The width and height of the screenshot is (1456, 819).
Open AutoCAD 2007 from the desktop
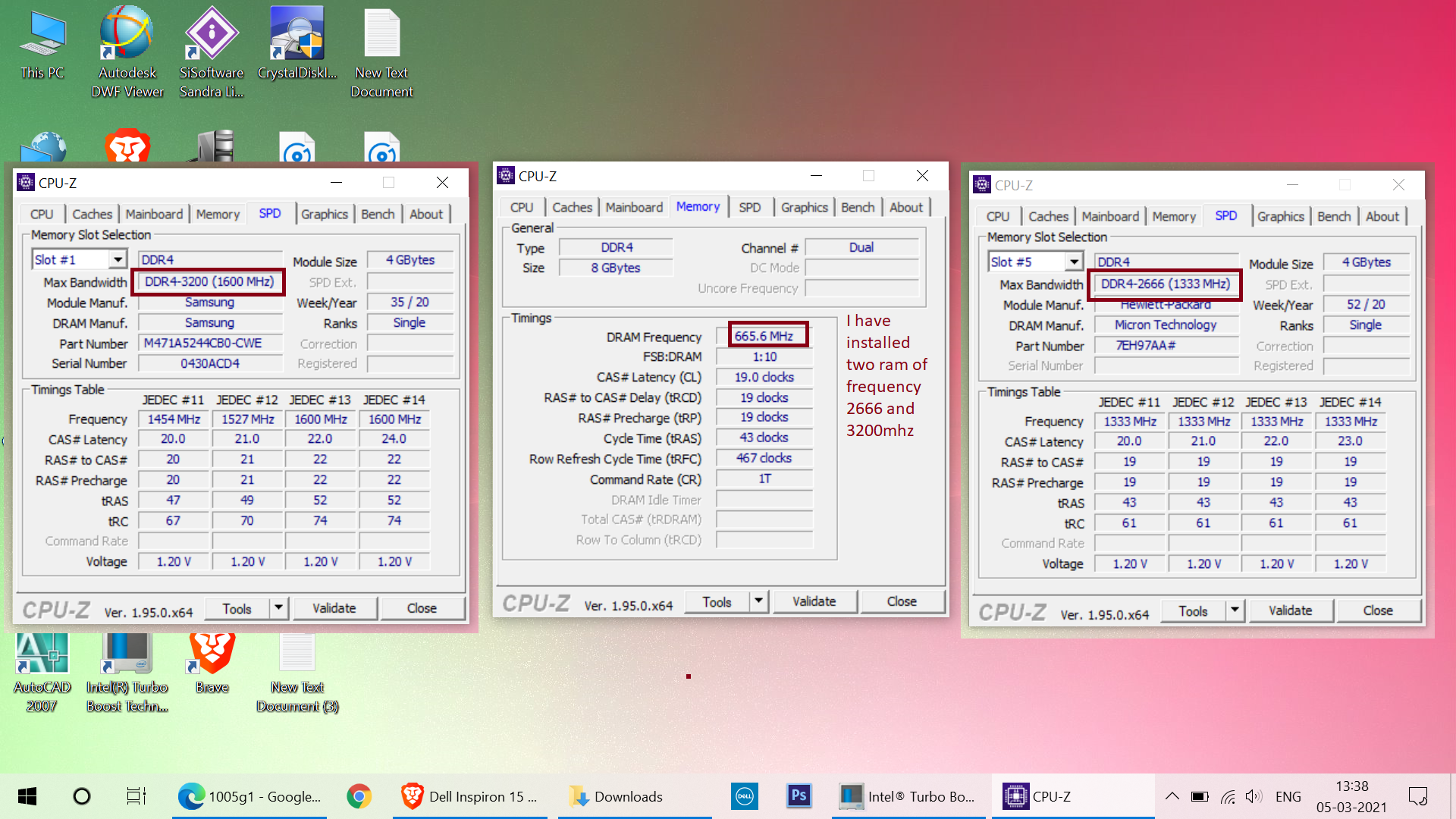(x=42, y=664)
